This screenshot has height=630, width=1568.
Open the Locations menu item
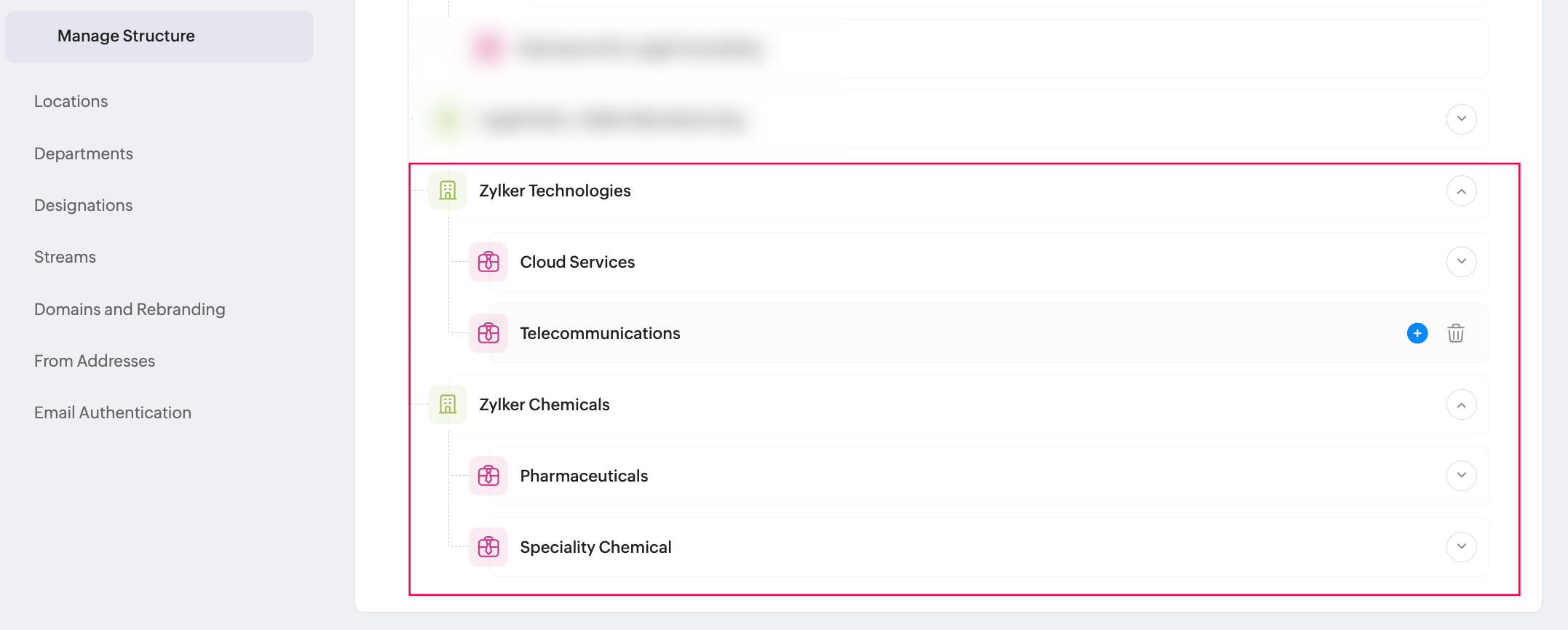71,101
